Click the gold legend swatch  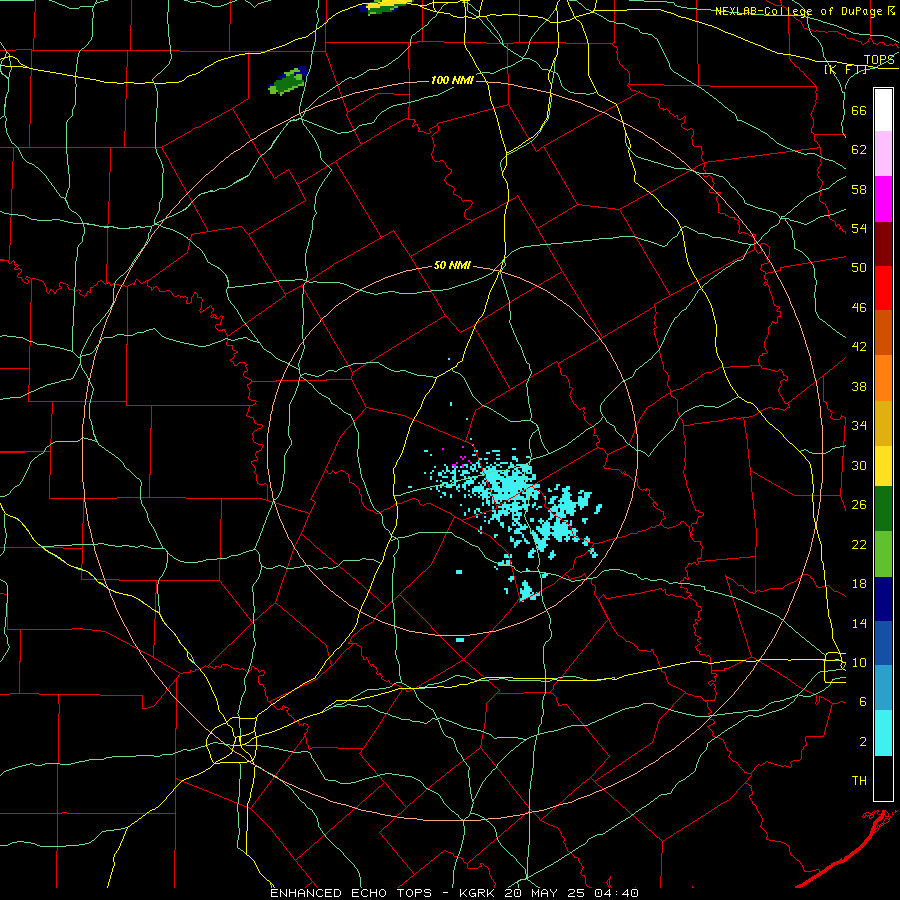883,423
